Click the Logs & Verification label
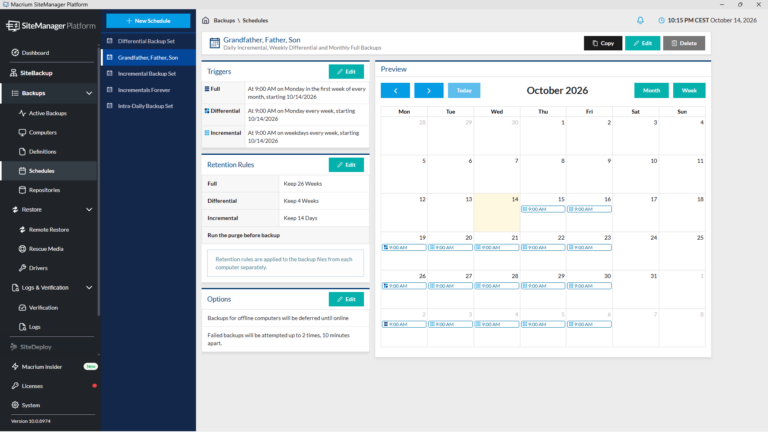The width and height of the screenshot is (768, 432). point(45,288)
